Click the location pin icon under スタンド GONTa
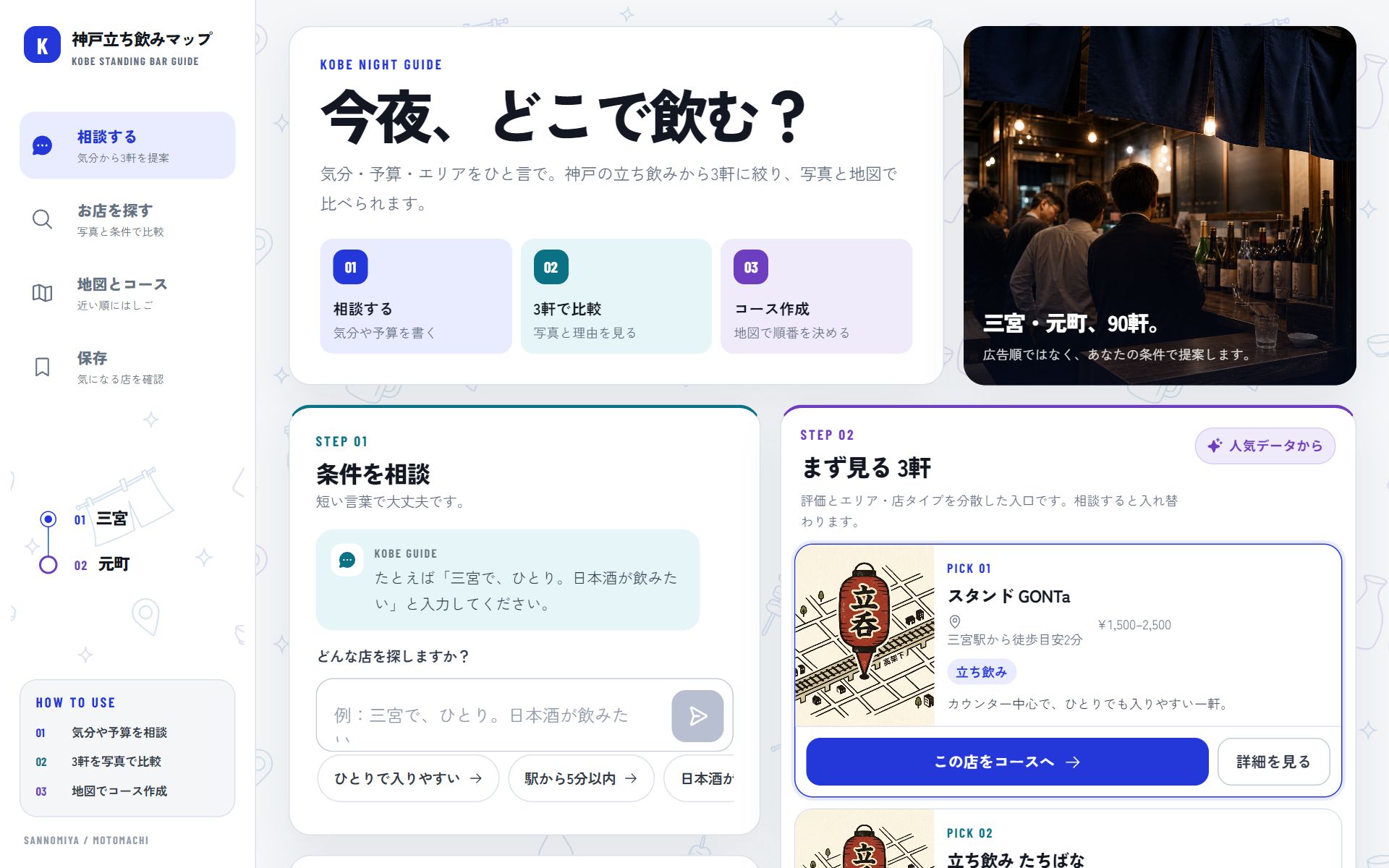 point(955,621)
